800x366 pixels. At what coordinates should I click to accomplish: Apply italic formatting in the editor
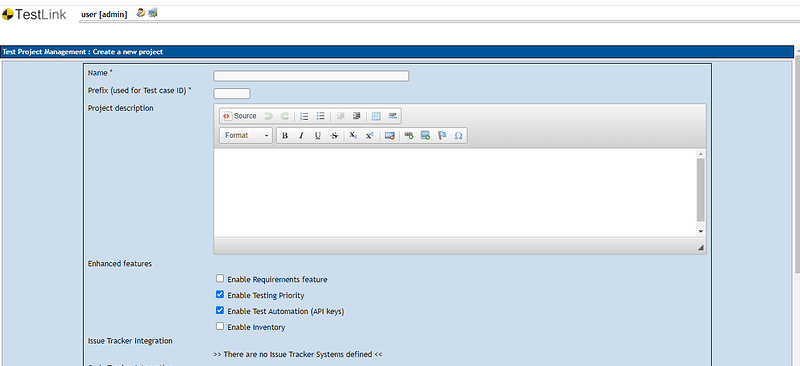click(301, 136)
